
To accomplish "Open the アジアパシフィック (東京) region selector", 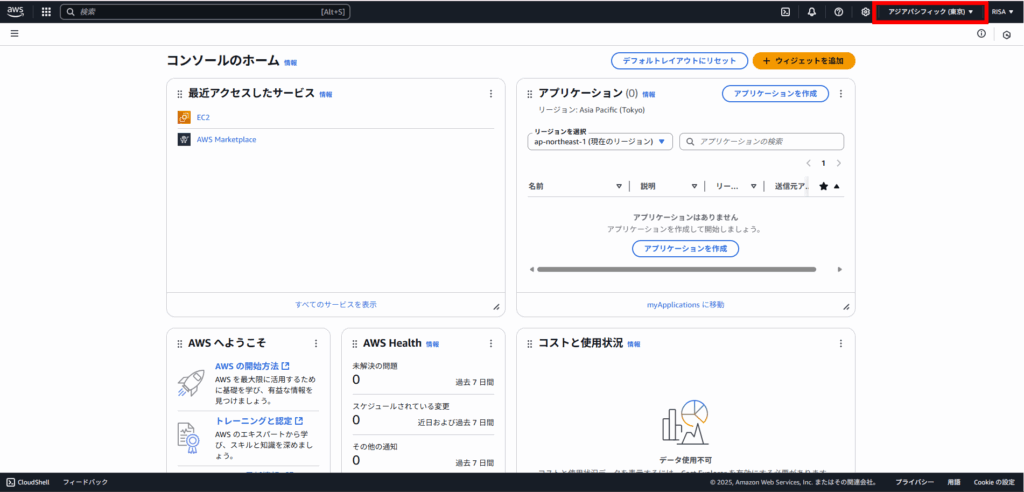I will tap(931, 12).
